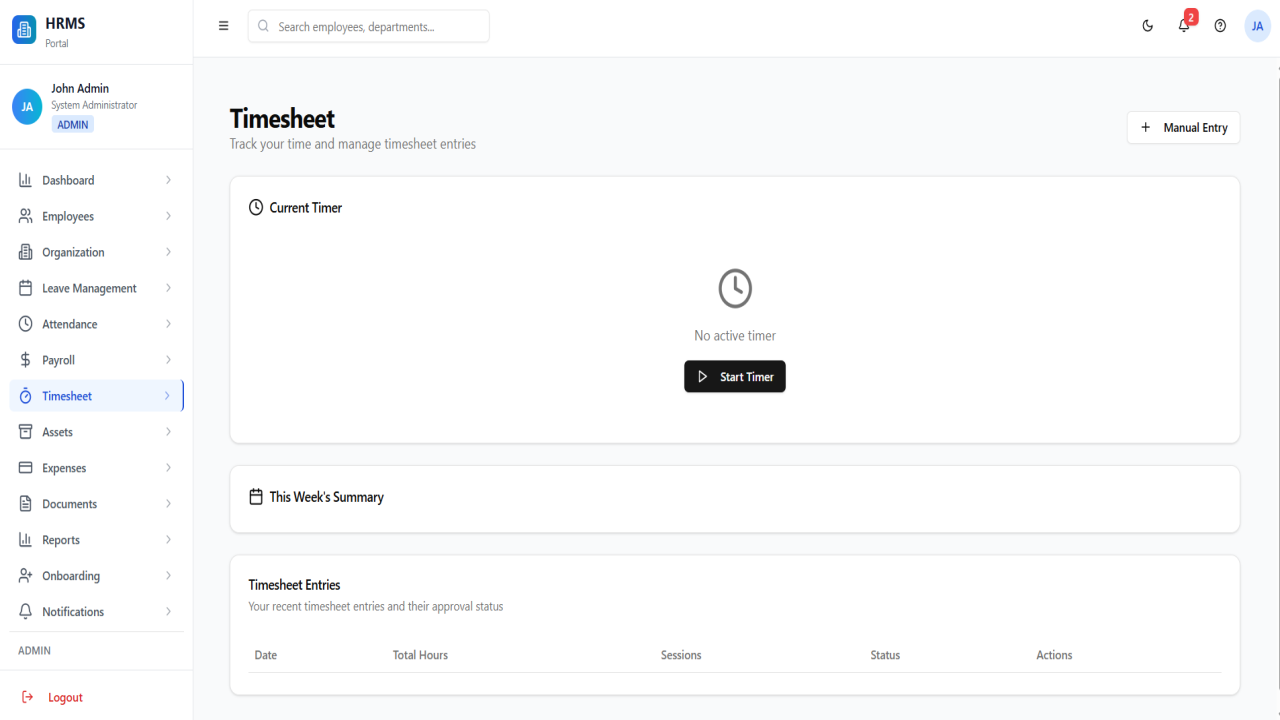The width and height of the screenshot is (1280, 720).
Task: Expand the Leave Management chevron
Action: point(168,288)
